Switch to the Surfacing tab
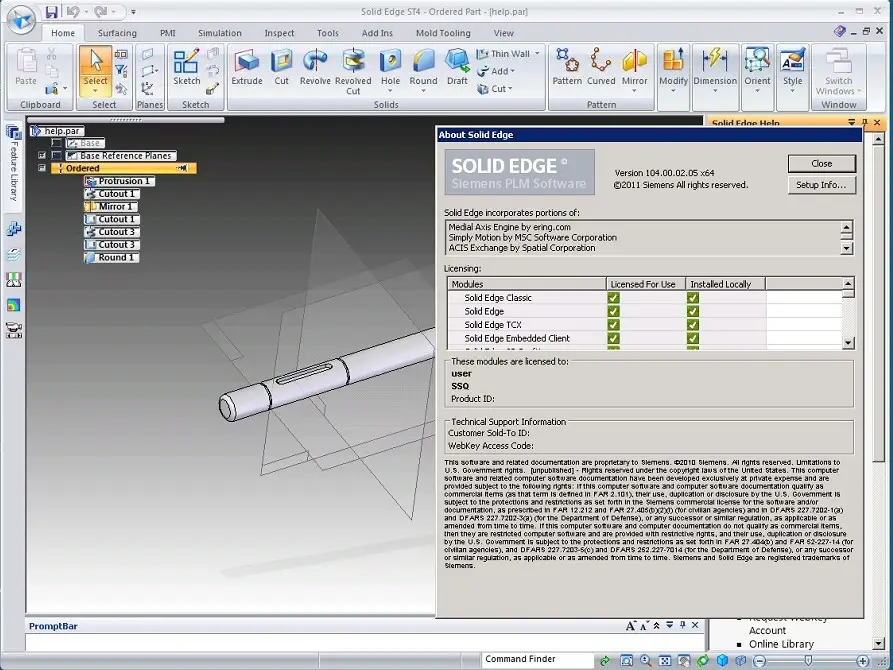This screenshot has width=893, height=670. (117, 33)
